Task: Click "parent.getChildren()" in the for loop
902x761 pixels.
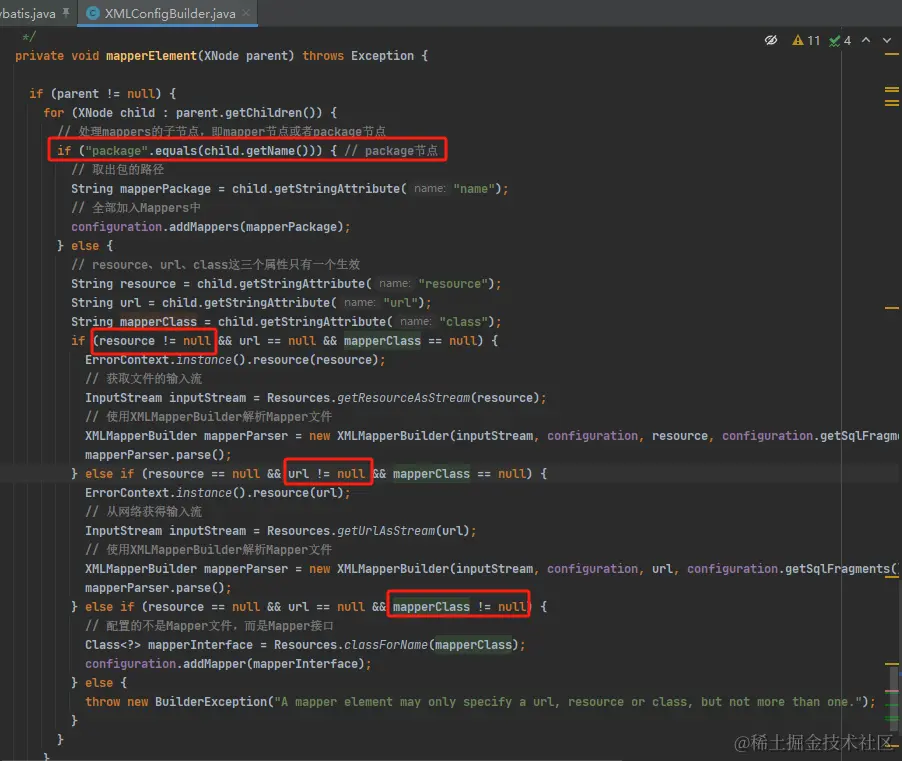Action: (249, 113)
